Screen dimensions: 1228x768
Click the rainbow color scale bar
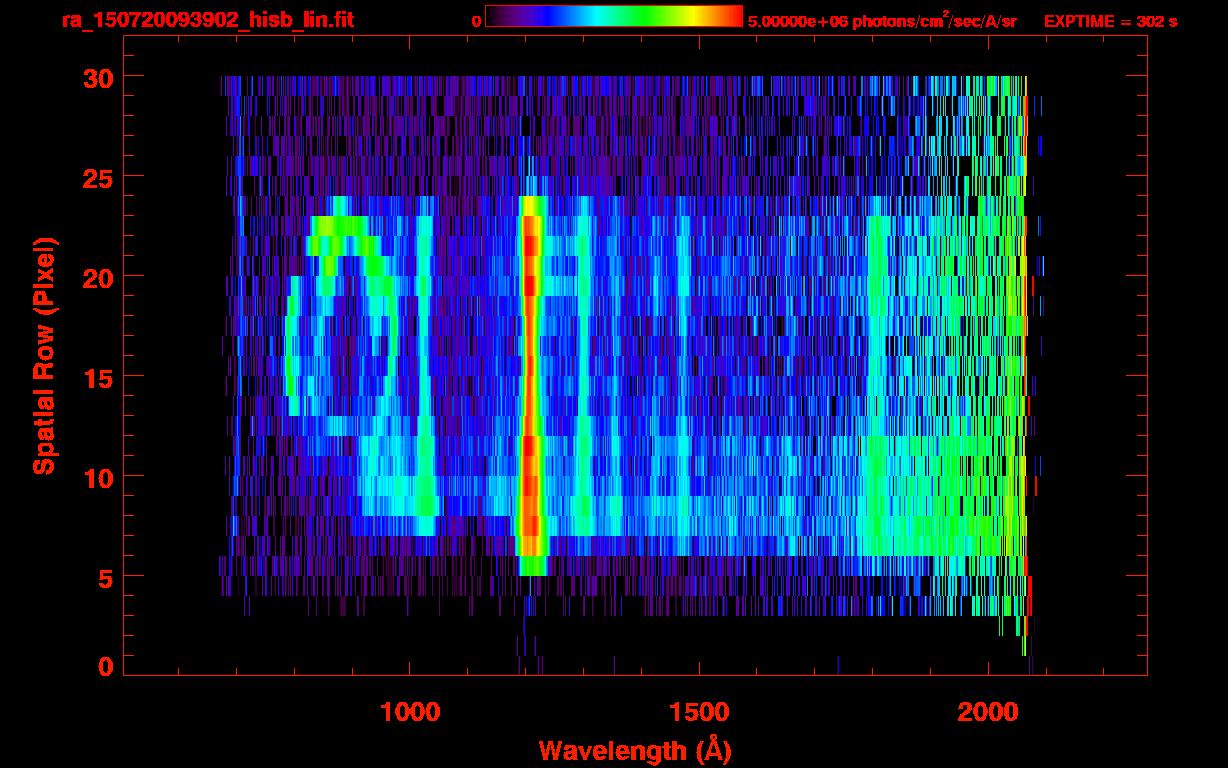click(x=613, y=17)
